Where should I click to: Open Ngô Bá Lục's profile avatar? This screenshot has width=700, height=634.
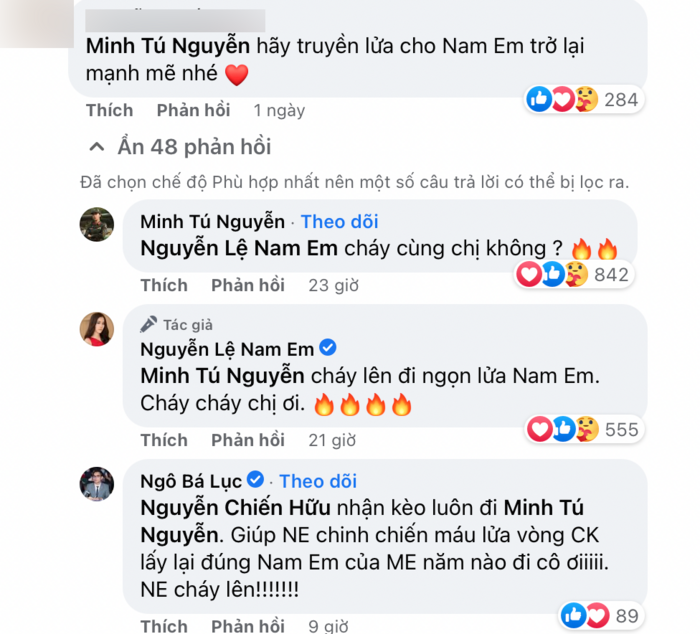coord(96,484)
